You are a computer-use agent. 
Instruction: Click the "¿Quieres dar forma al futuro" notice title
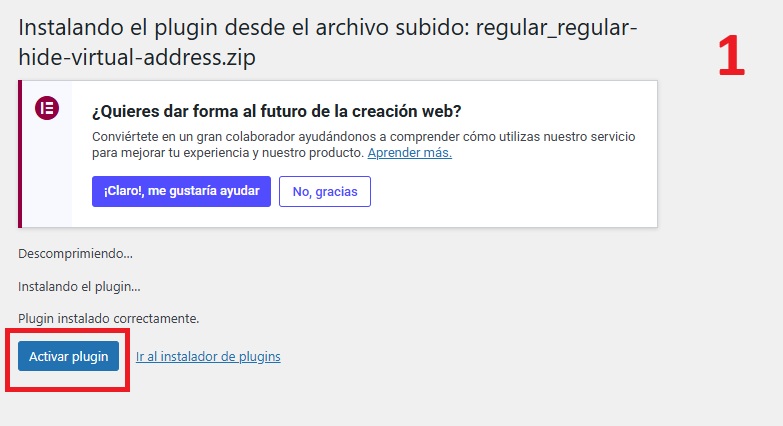[276, 110]
